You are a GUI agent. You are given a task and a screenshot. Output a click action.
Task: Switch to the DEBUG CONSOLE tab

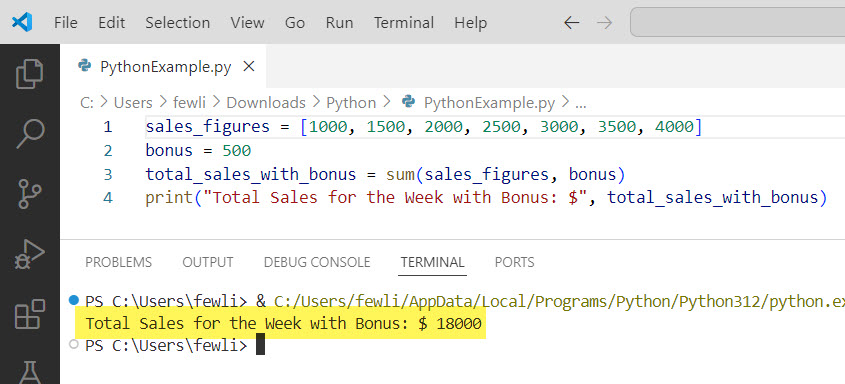317,262
